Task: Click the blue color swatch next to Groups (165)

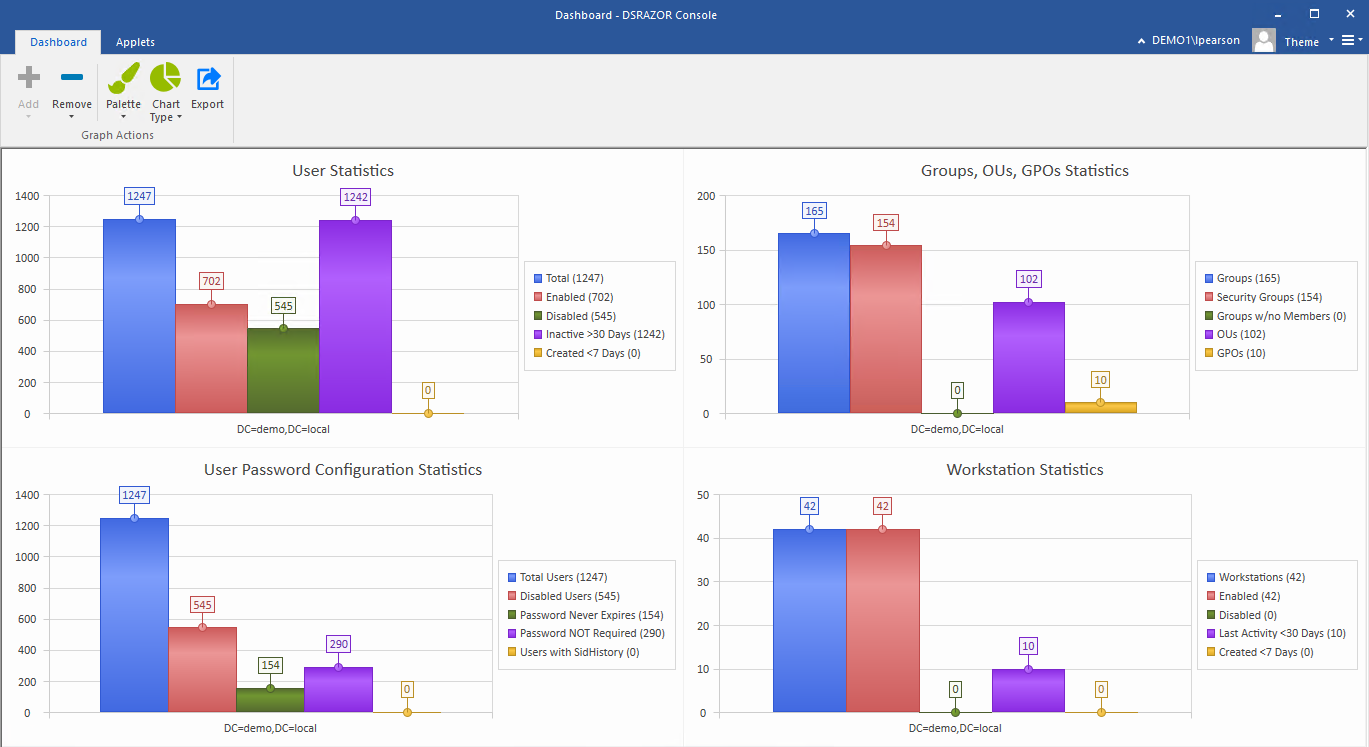Action: (1208, 278)
